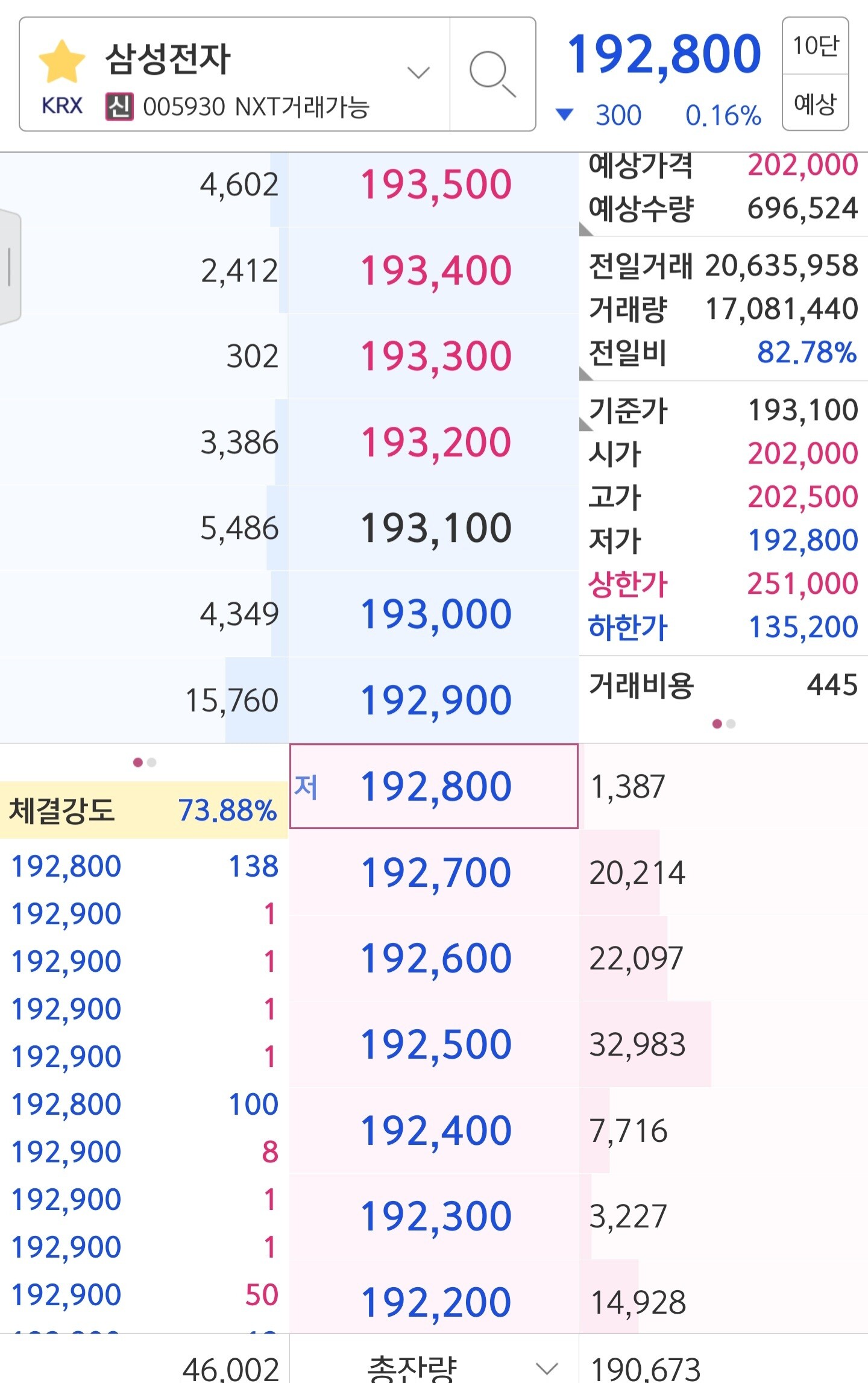Switch page via dots below 거래비용
The image size is (868, 1383).
pos(723,723)
